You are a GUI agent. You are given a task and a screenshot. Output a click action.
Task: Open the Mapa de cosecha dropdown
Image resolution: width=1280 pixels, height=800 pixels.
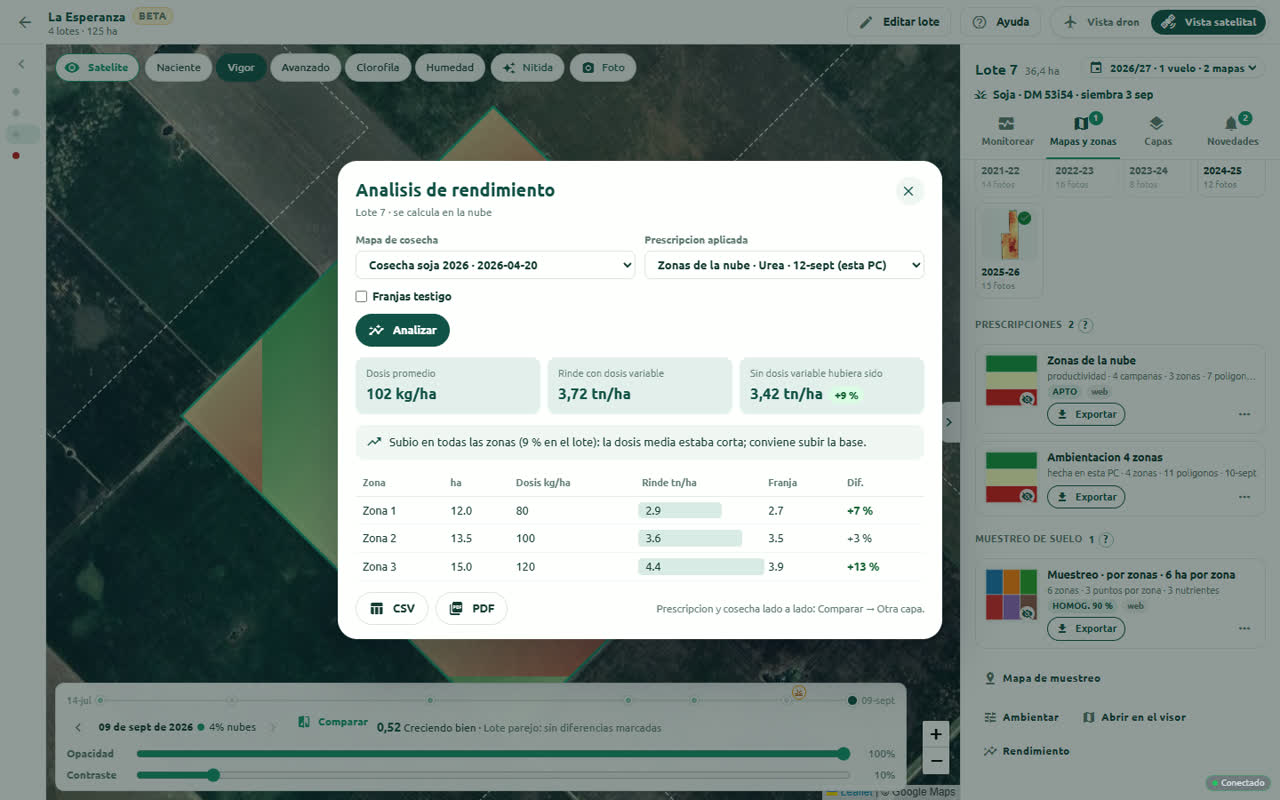495,265
